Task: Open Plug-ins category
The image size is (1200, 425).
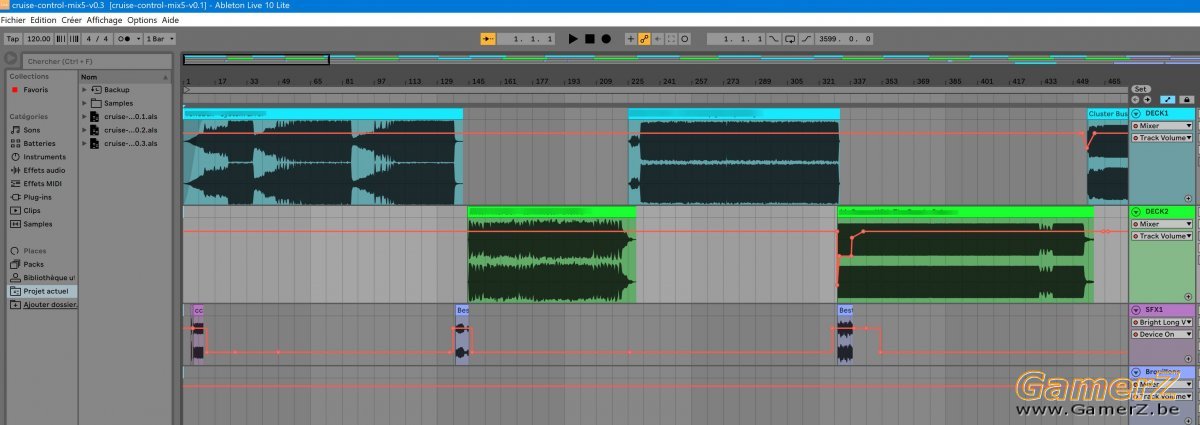Action: coord(37,197)
